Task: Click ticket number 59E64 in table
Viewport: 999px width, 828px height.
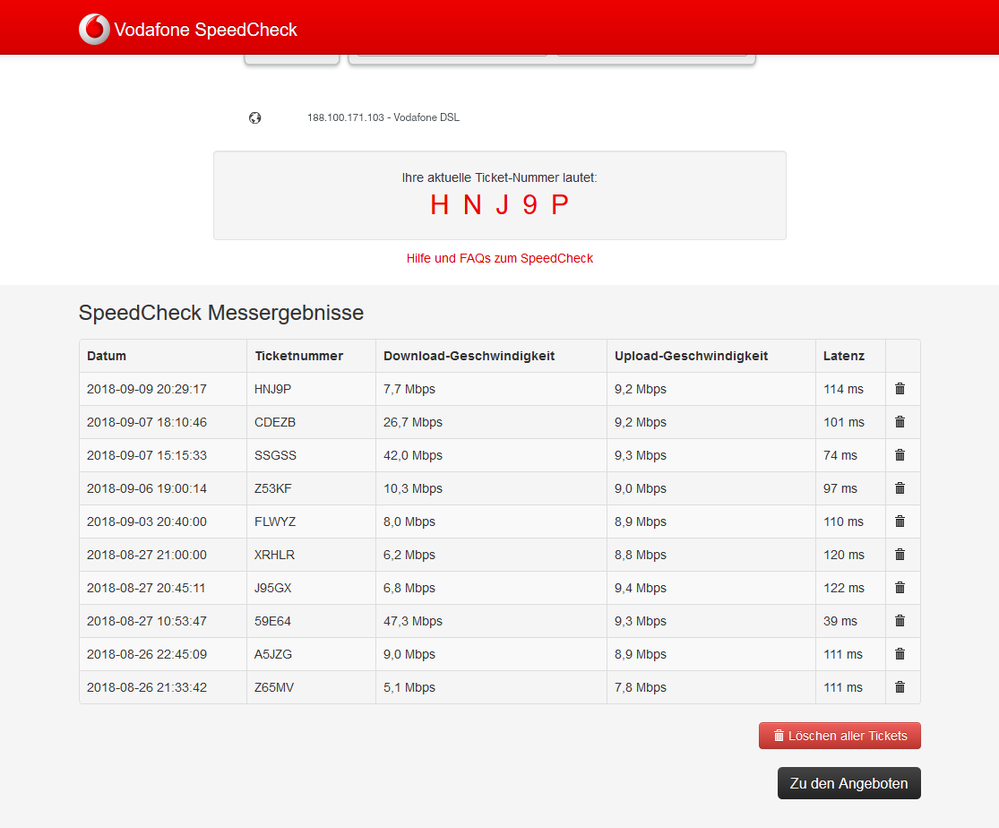Action: (273, 621)
